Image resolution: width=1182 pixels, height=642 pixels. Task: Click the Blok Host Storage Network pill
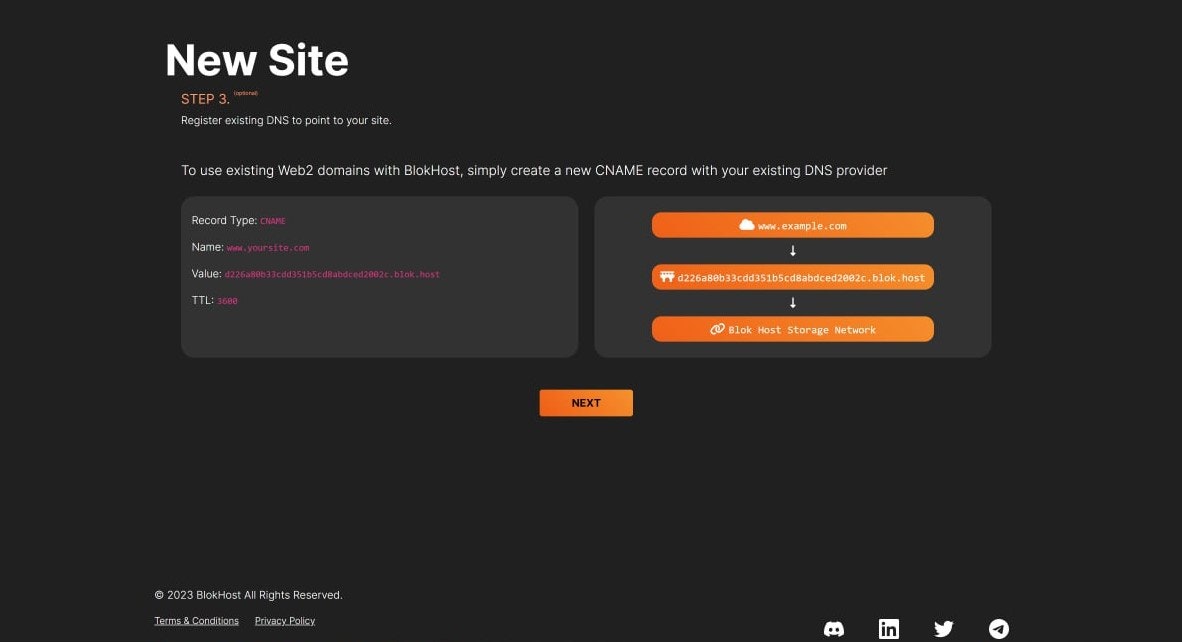(792, 329)
